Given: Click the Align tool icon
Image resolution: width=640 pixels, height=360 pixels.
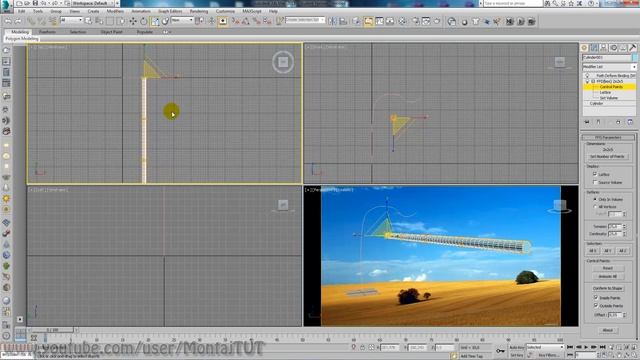Looking at the screenshot, I should coord(343,21).
